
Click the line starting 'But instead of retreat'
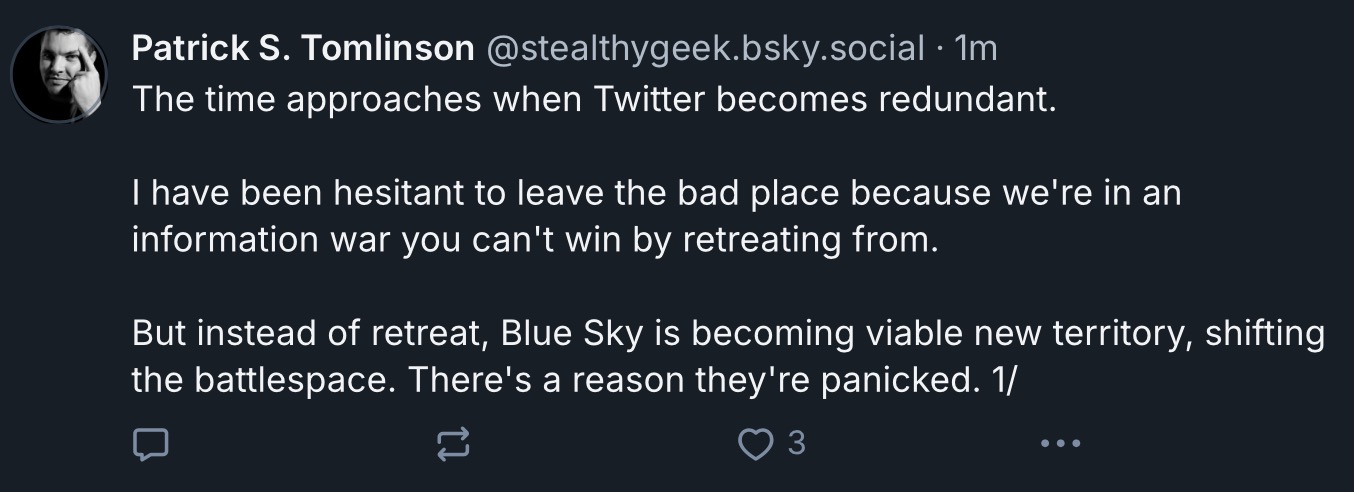tap(728, 334)
